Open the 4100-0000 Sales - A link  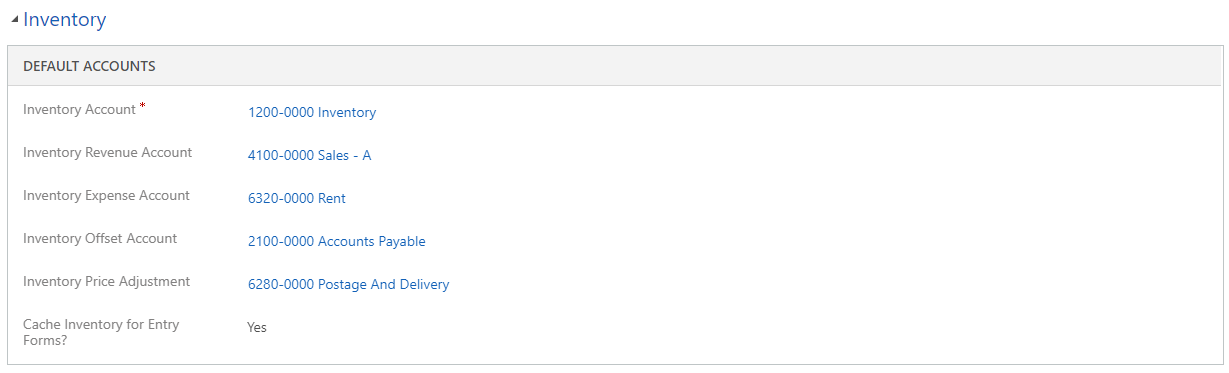pos(310,155)
